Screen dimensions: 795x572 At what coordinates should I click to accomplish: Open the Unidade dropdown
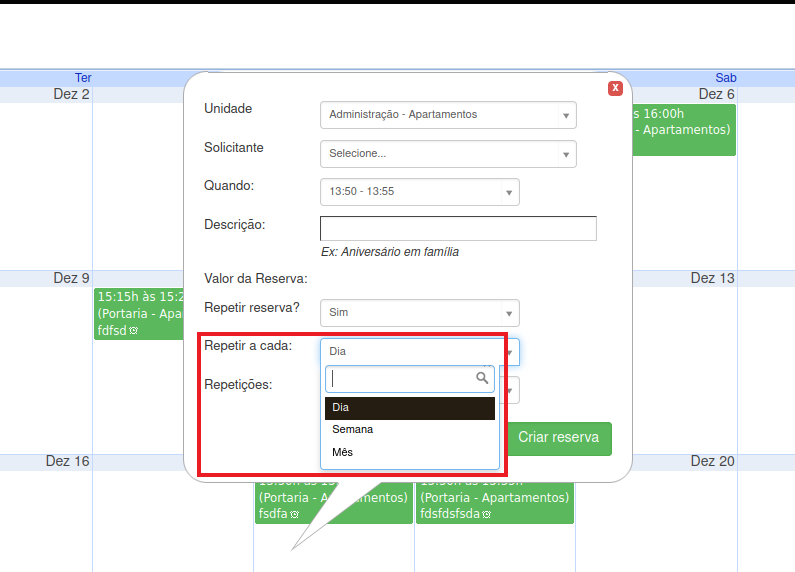(x=448, y=115)
